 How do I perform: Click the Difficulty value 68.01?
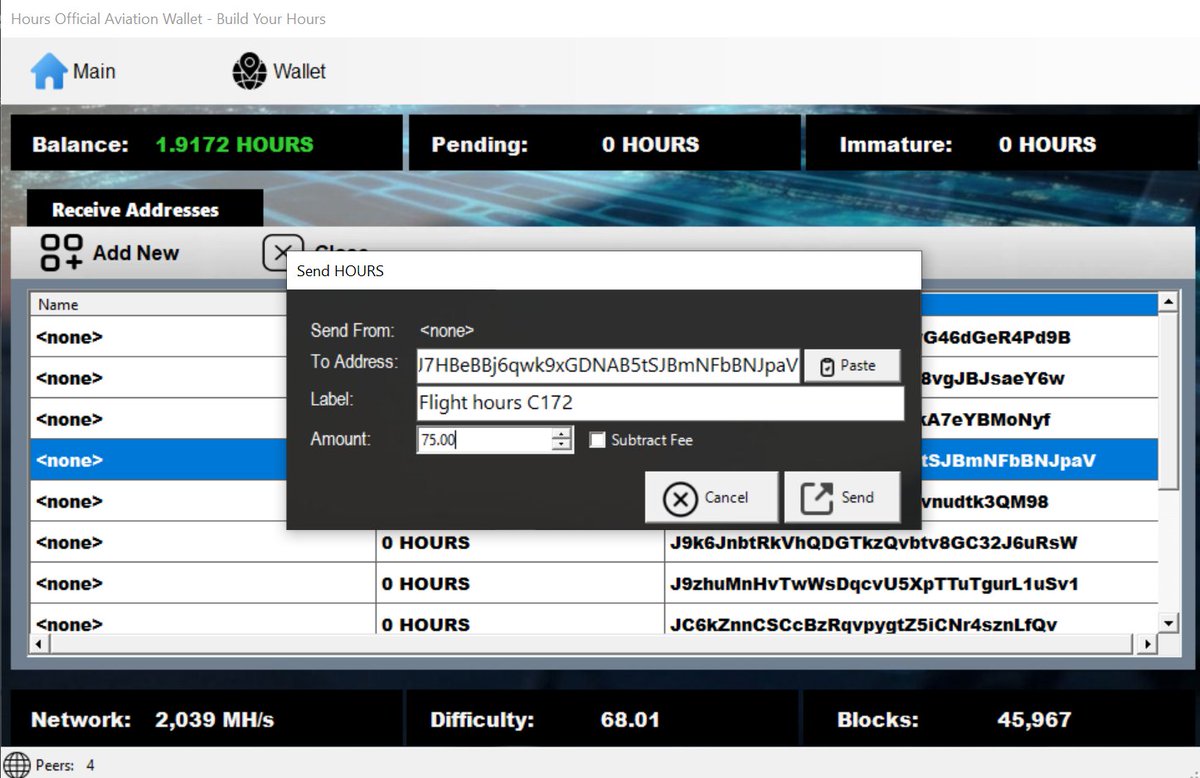pos(630,719)
